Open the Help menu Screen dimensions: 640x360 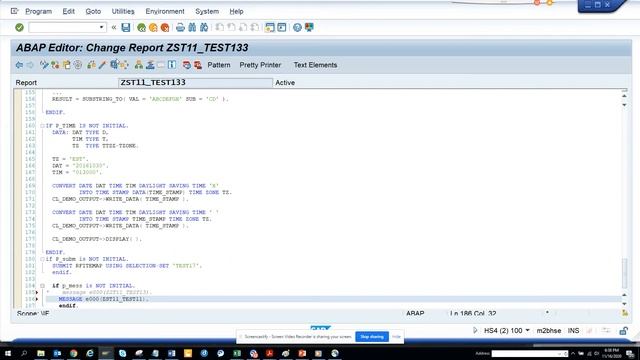pos(236,11)
